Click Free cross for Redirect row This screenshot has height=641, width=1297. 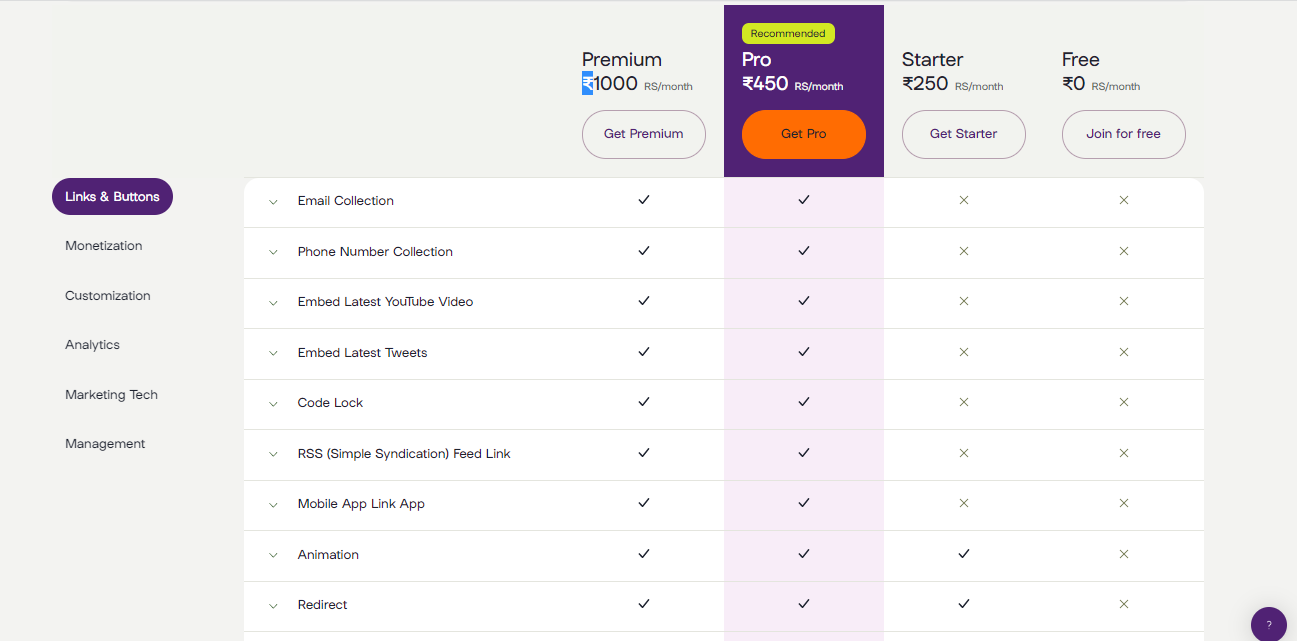[x=1124, y=604]
